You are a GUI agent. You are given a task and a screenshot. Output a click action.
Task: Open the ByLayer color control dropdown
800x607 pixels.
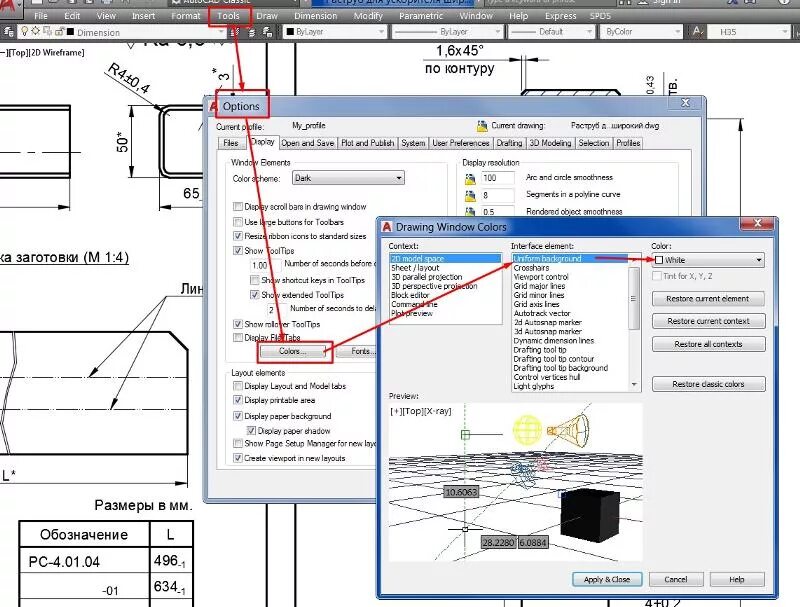(381, 32)
